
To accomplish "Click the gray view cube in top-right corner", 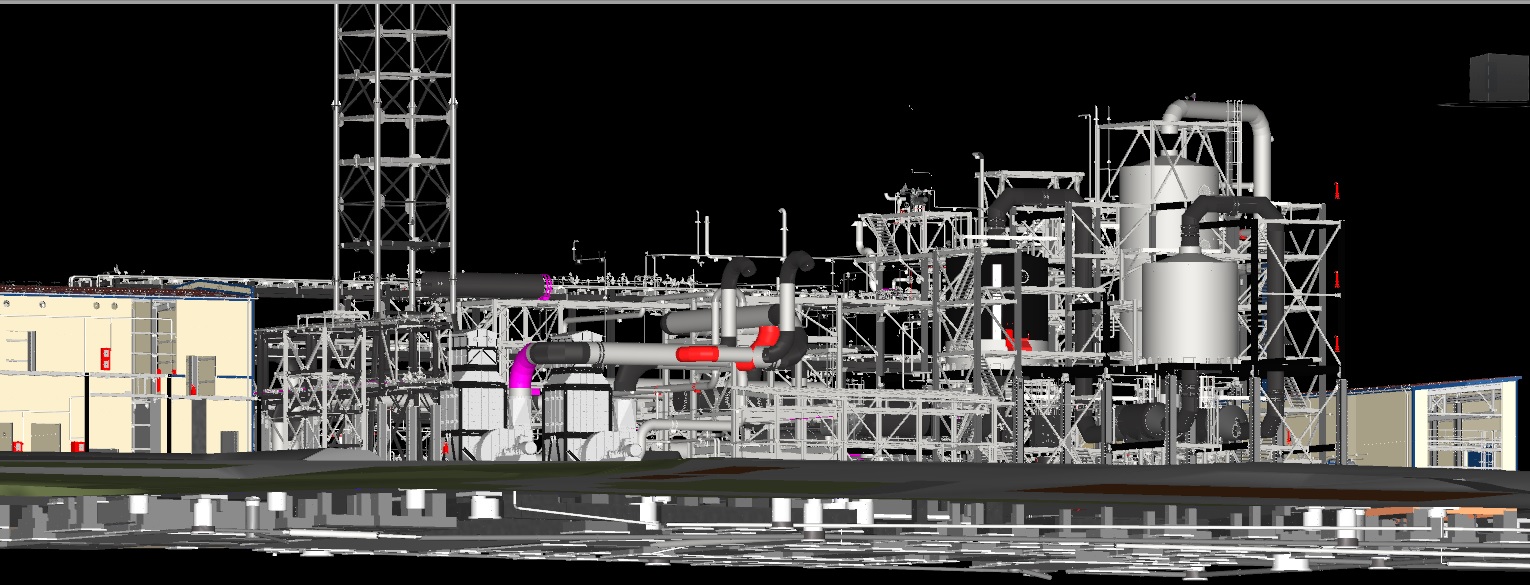I will pos(1499,78).
